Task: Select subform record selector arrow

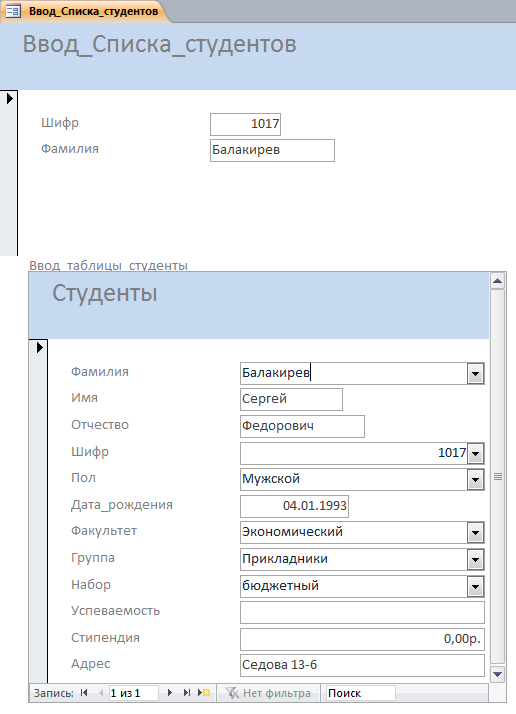Action: 40,347
